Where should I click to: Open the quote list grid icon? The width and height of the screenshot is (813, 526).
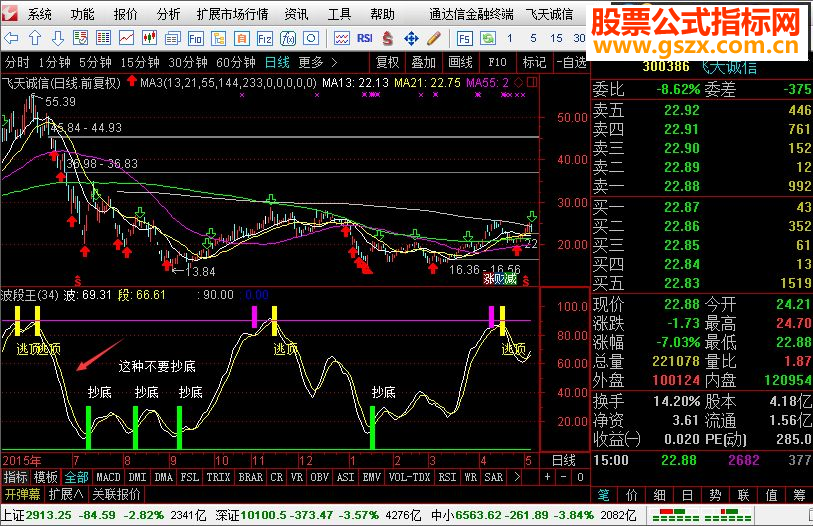(x=104, y=38)
